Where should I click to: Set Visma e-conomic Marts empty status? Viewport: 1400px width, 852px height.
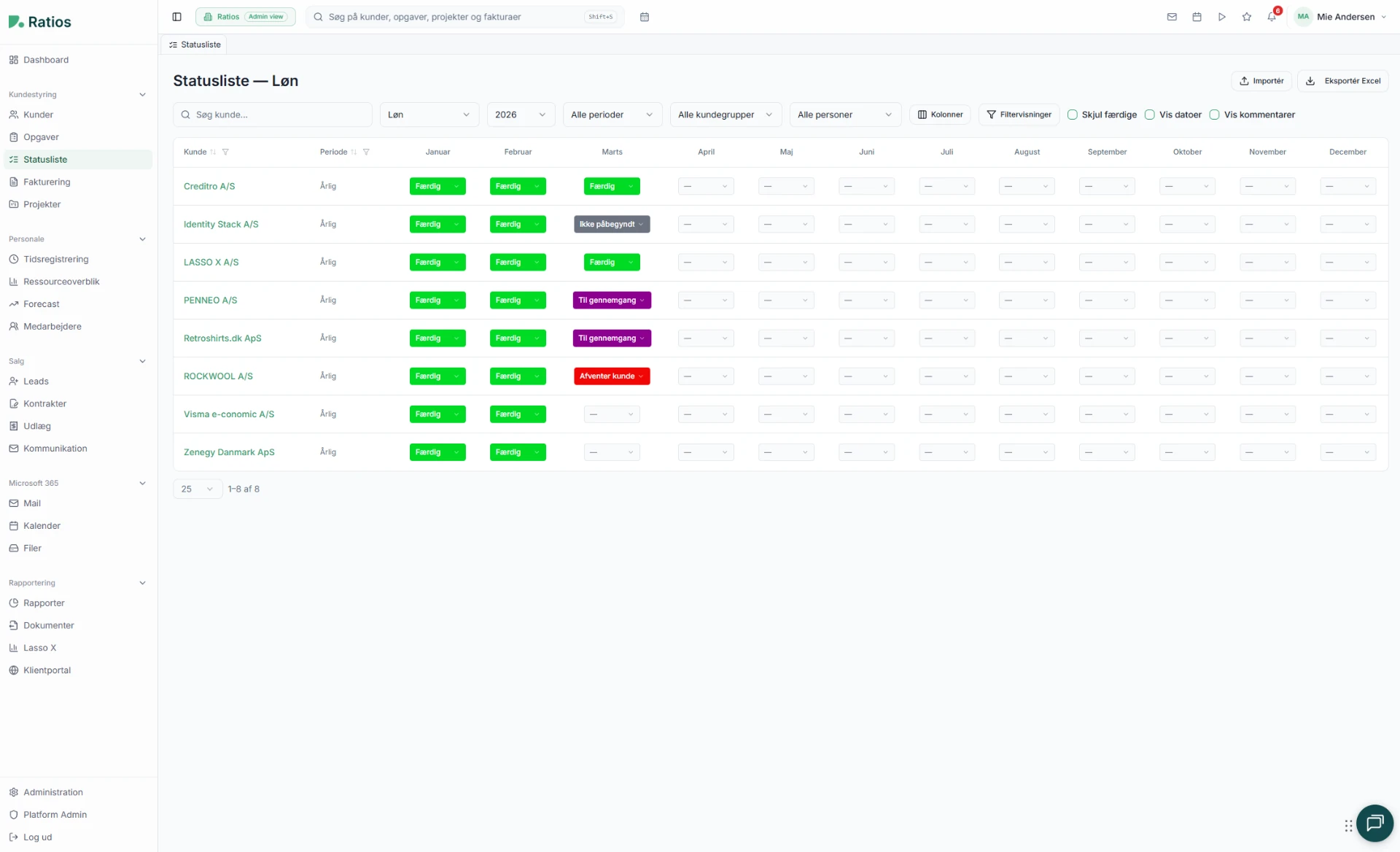(612, 414)
